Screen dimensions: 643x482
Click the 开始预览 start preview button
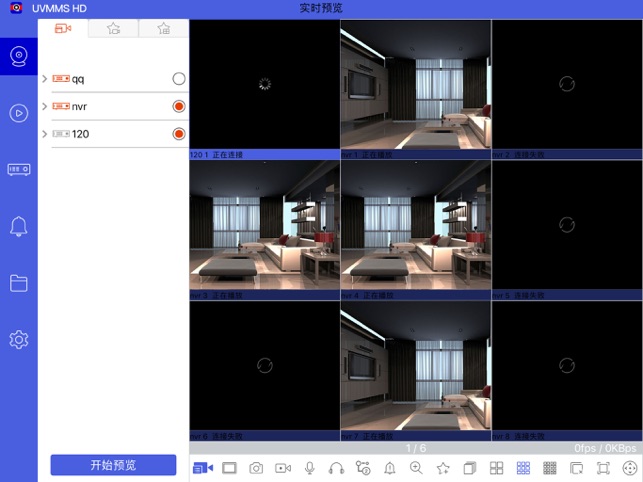point(113,465)
